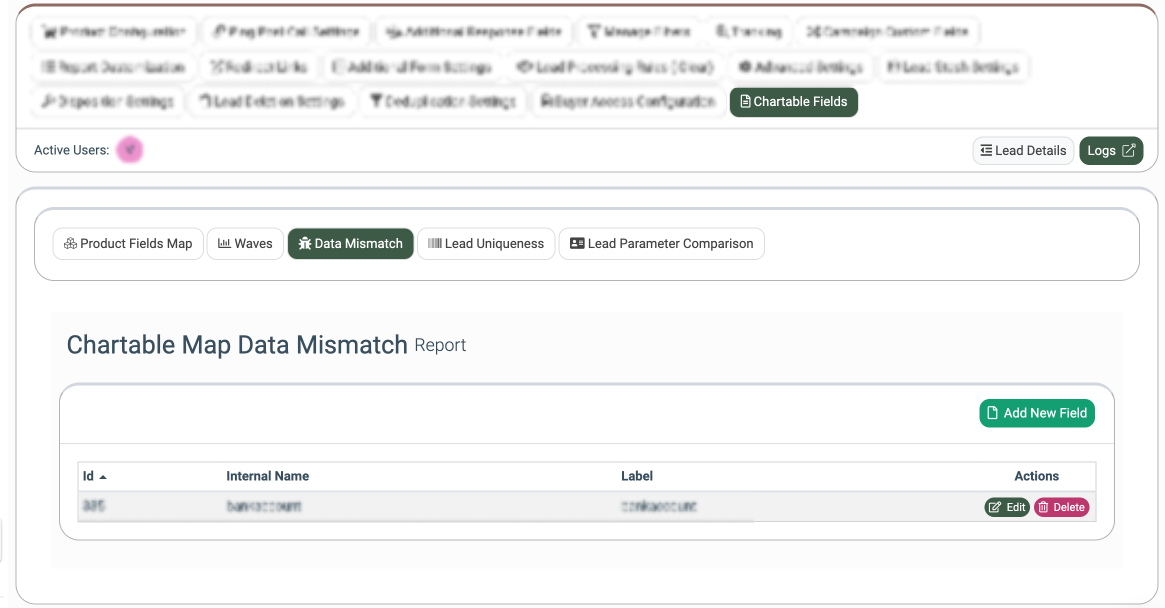Go to the Tracking tab
Image resolution: width=1165 pixels, height=608 pixels.
coord(749,32)
